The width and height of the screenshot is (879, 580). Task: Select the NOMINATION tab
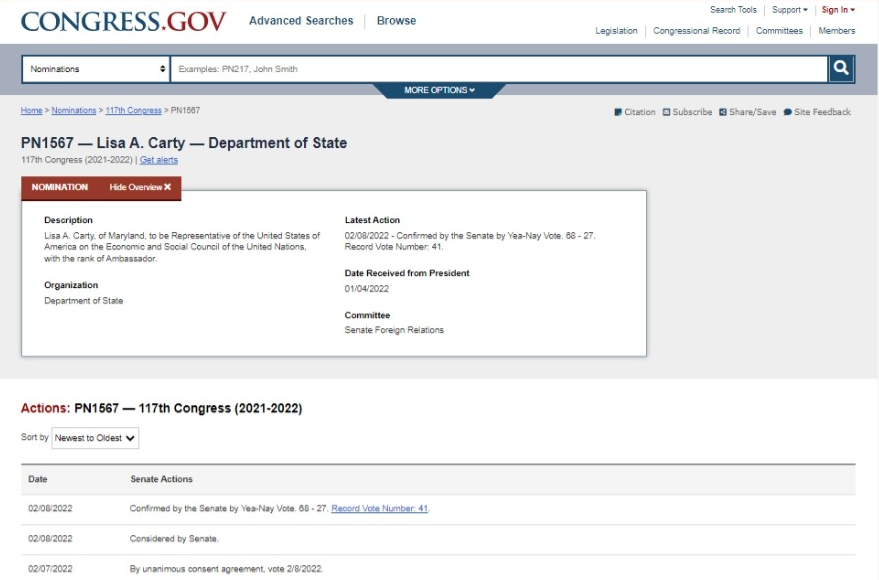[59, 187]
